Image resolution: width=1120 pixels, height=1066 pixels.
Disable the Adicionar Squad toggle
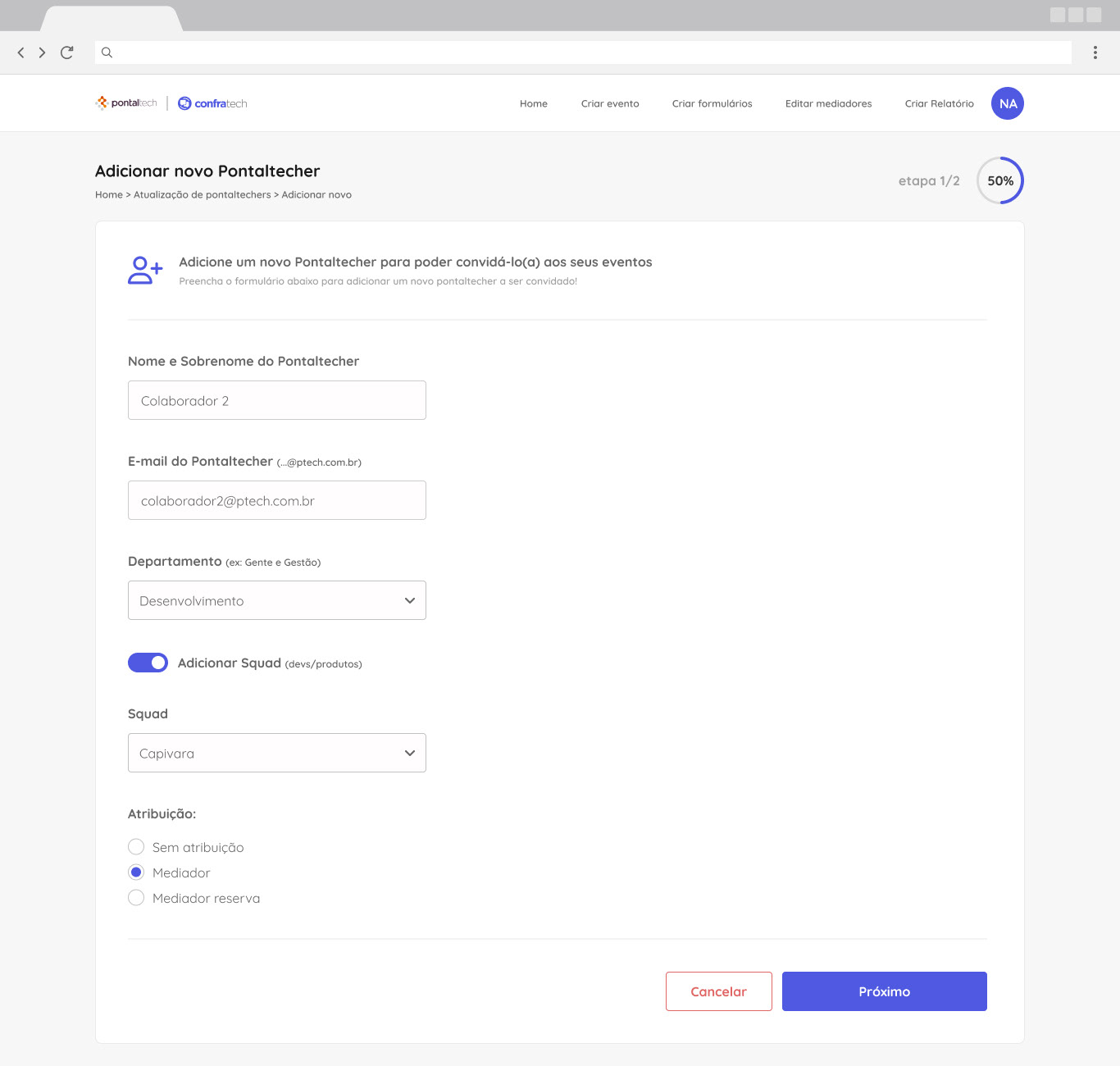point(148,663)
